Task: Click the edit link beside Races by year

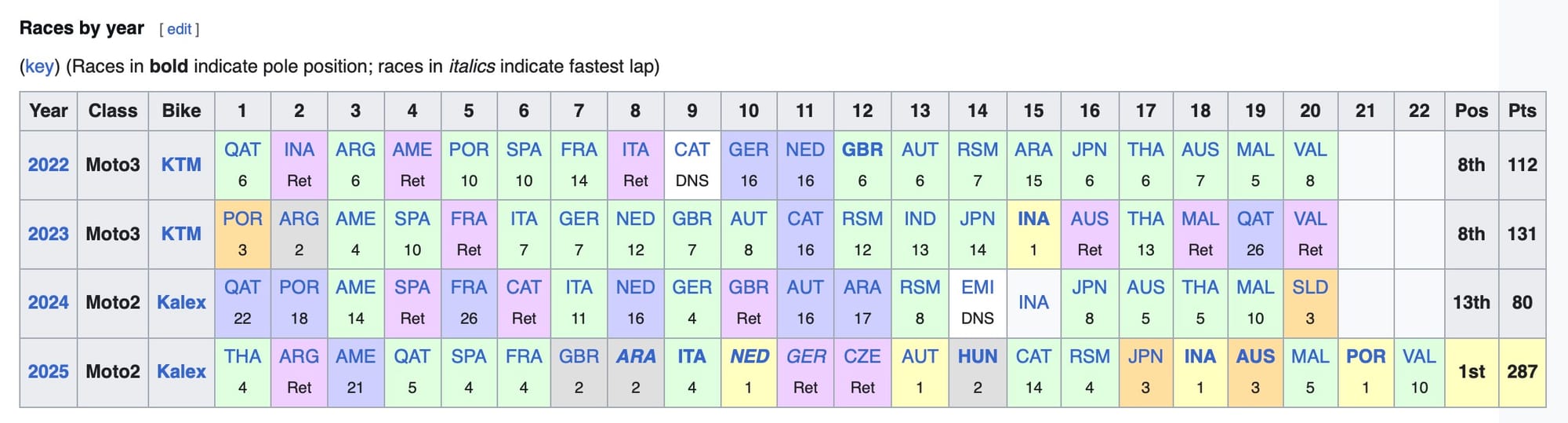Action: click(x=179, y=29)
